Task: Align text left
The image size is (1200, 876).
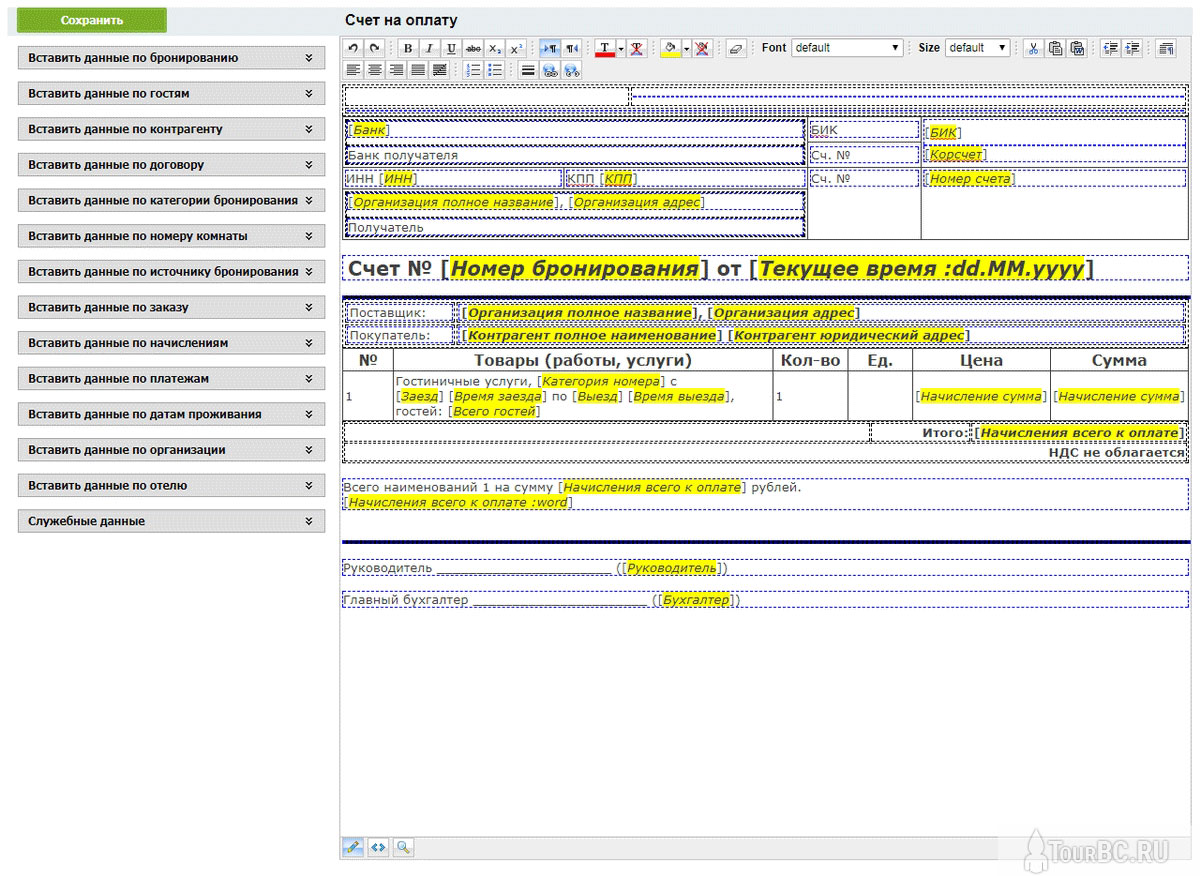Action: point(353,70)
